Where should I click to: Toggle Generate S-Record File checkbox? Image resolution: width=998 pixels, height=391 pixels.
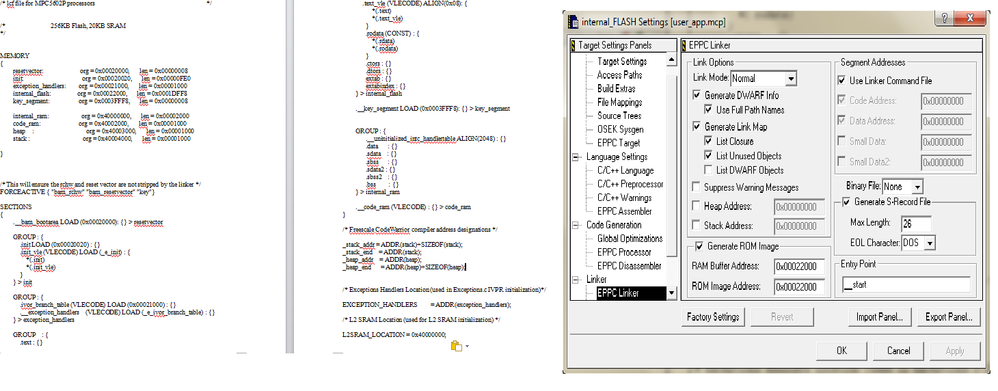846,203
